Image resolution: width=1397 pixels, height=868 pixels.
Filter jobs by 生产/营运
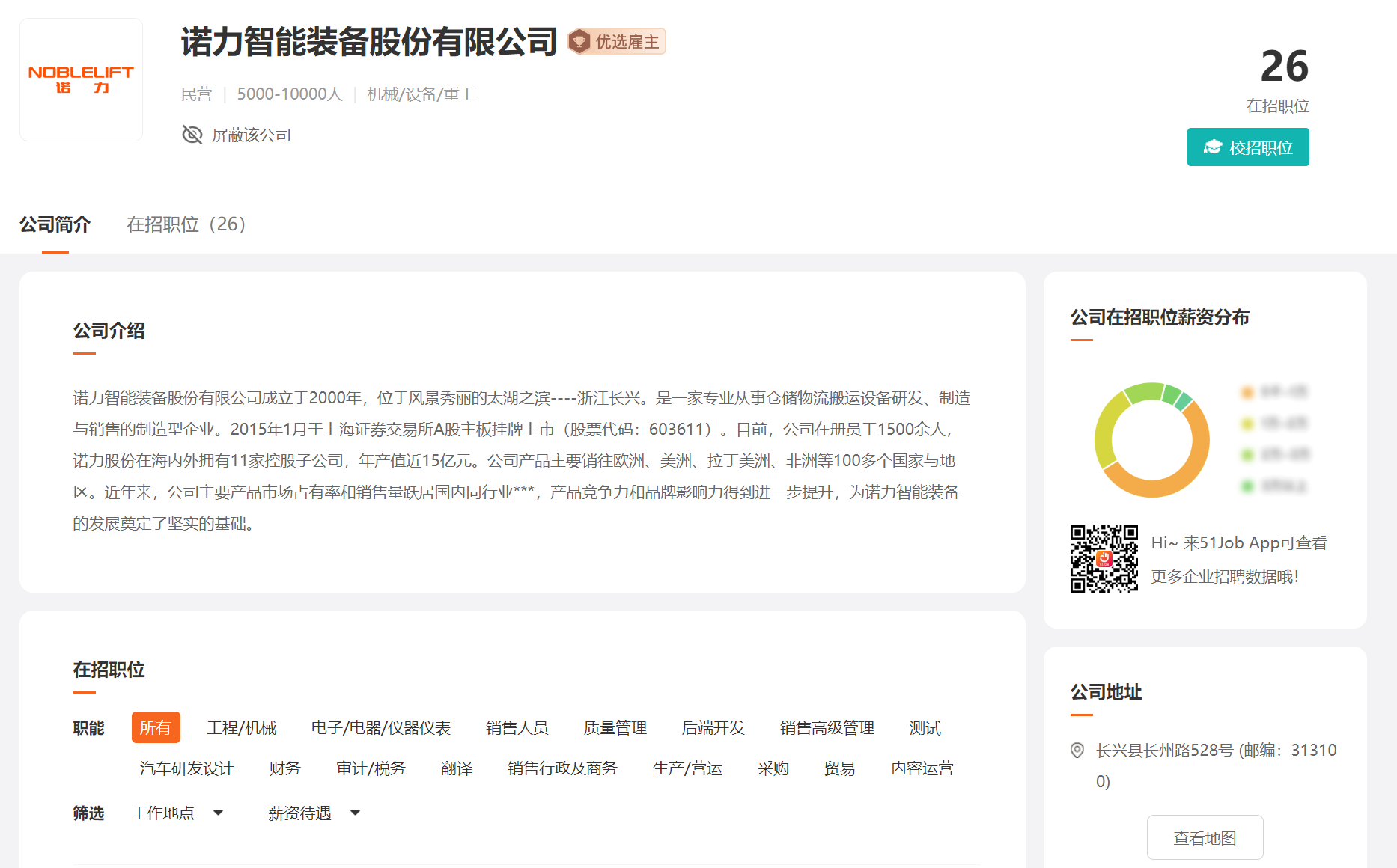pyautogui.click(x=687, y=768)
